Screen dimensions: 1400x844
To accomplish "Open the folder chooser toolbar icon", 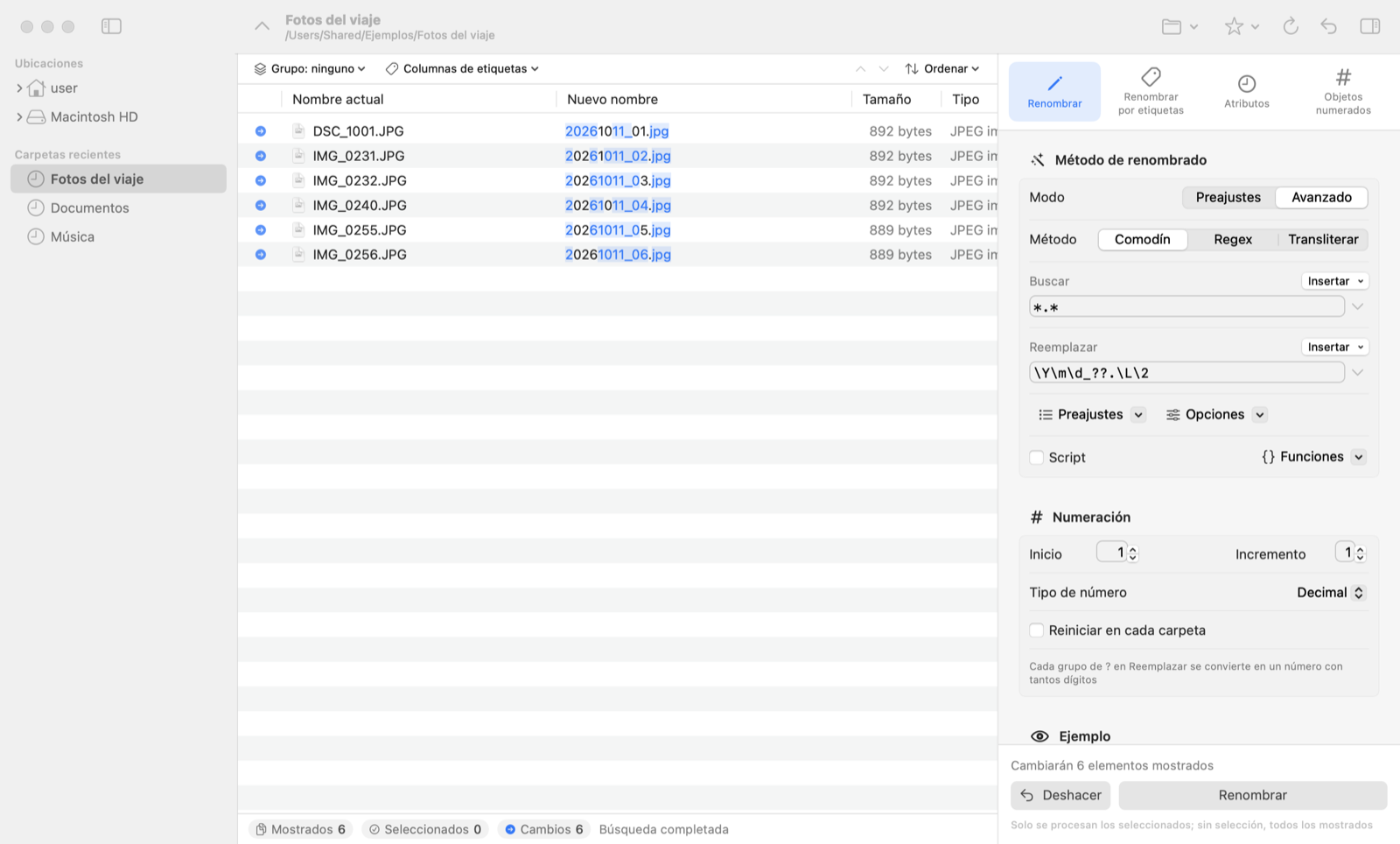I will 1179,26.
